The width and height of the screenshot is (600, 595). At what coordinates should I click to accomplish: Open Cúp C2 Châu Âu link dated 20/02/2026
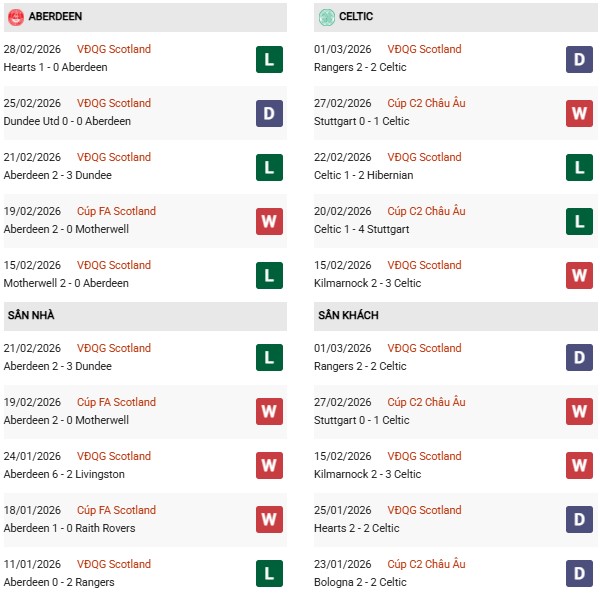point(429,211)
